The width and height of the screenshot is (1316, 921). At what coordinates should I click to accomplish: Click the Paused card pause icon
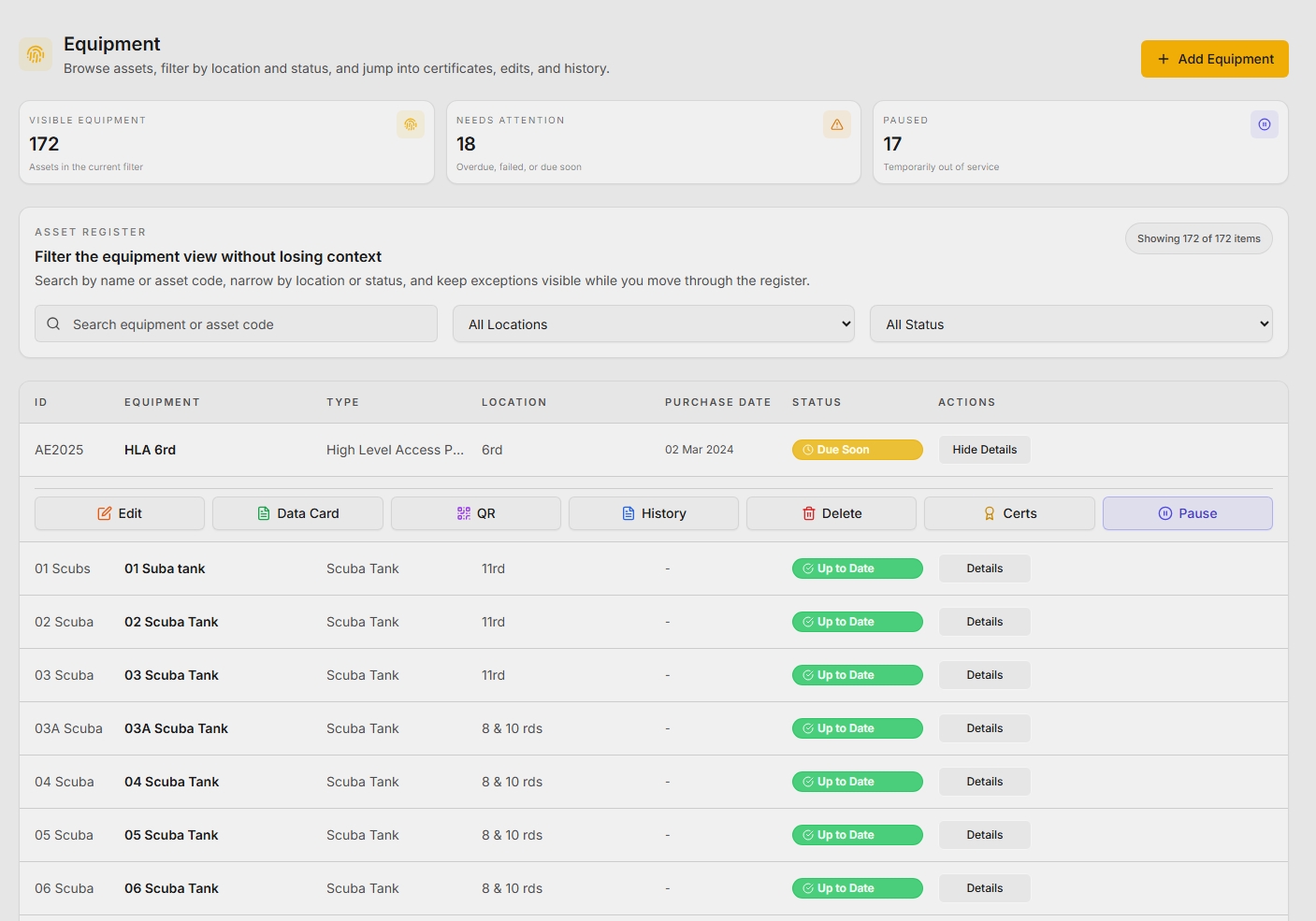pyautogui.click(x=1265, y=124)
